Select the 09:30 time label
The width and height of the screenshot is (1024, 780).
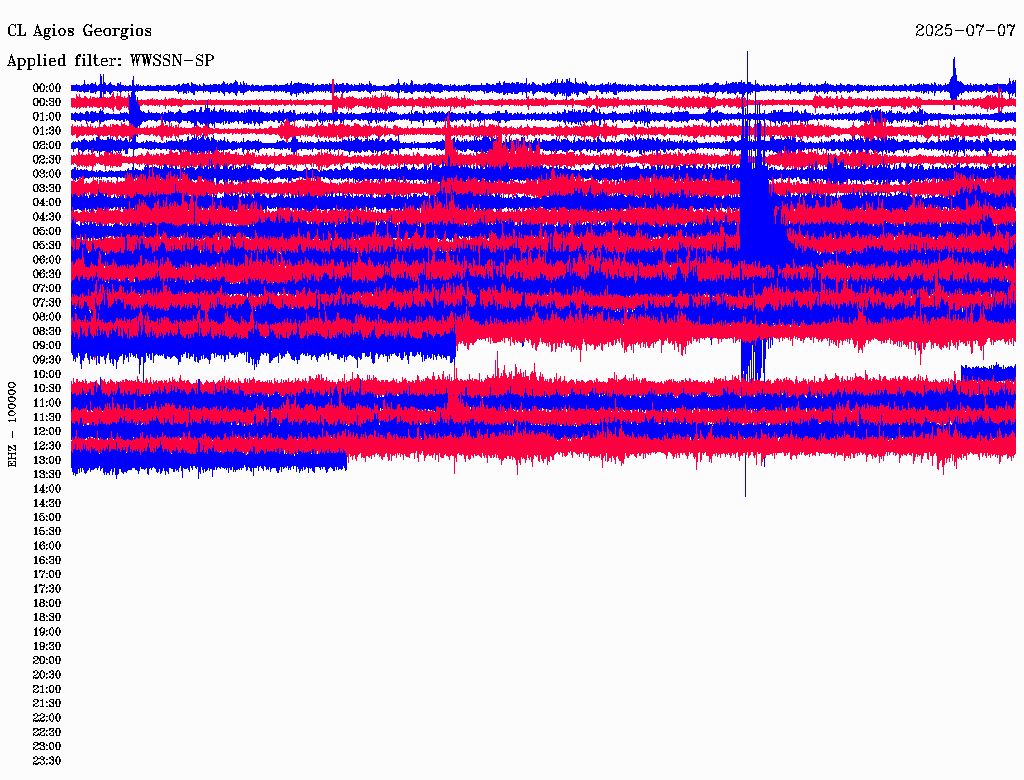tap(47, 360)
